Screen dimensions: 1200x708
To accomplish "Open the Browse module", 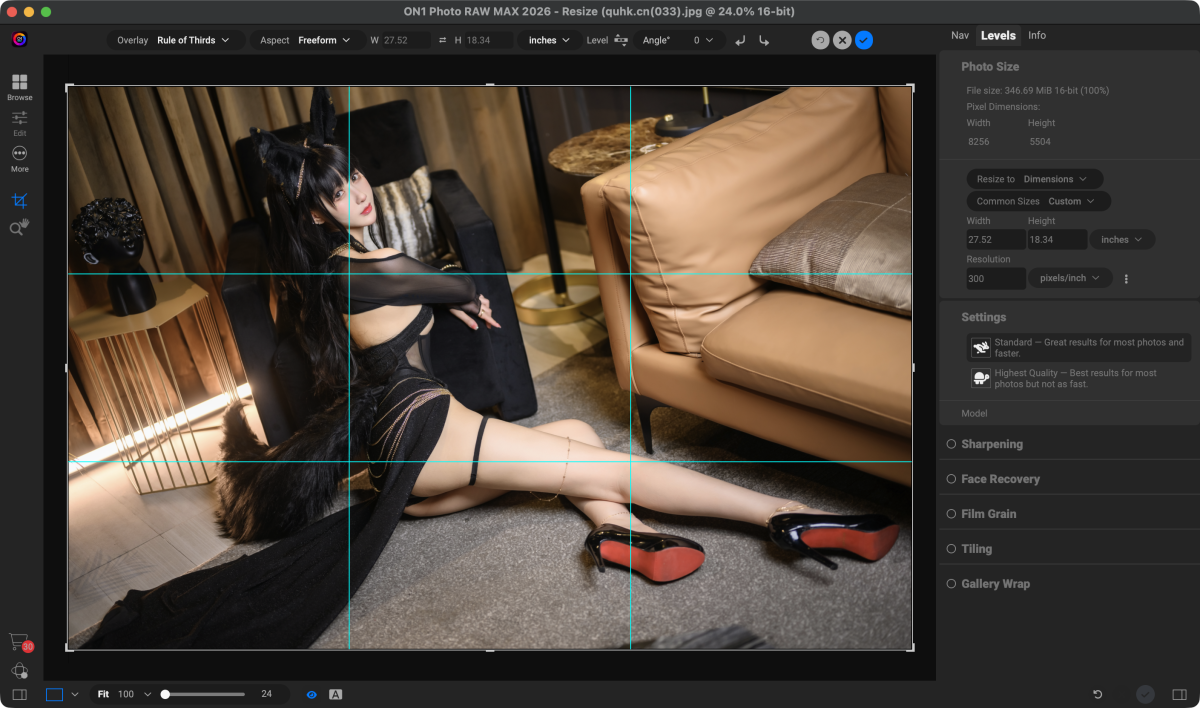I will [x=19, y=86].
